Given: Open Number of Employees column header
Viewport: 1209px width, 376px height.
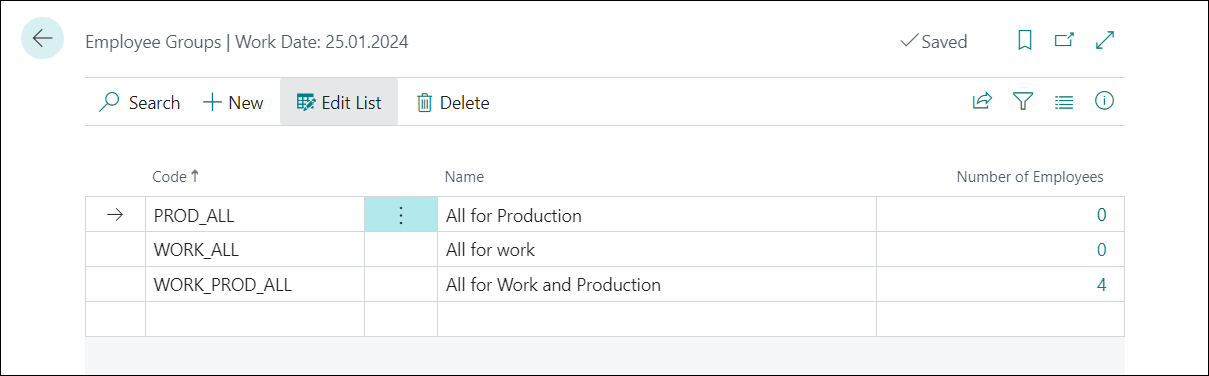Looking at the screenshot, I should click(x=1030, y=176).
